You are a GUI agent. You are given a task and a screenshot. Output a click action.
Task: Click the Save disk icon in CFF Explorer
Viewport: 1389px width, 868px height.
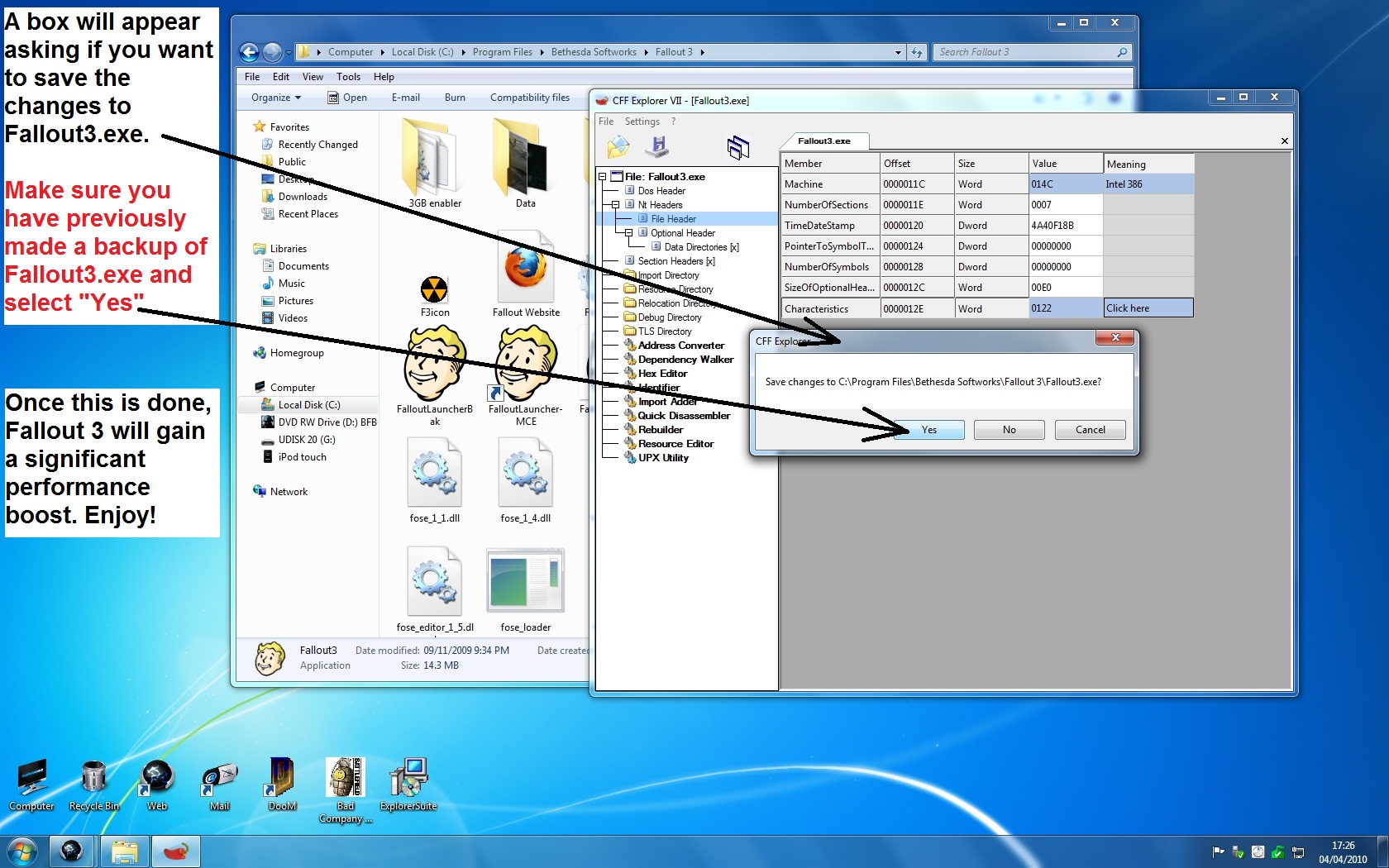tap(658, 147)
